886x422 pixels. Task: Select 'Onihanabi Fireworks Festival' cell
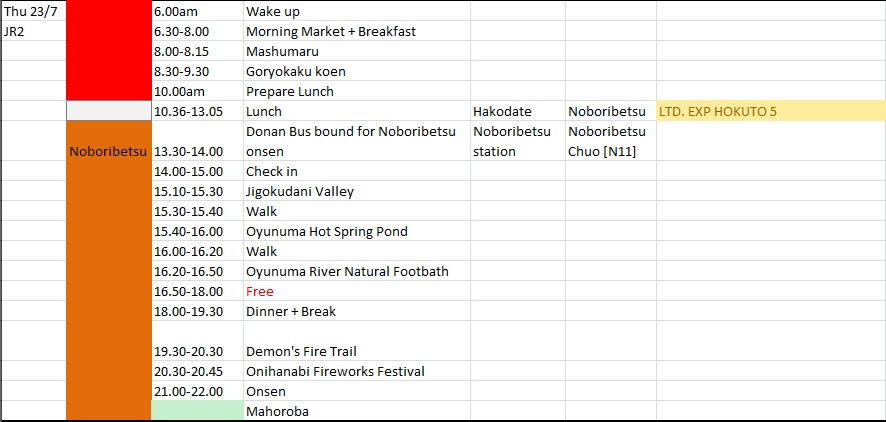[357, 371]
